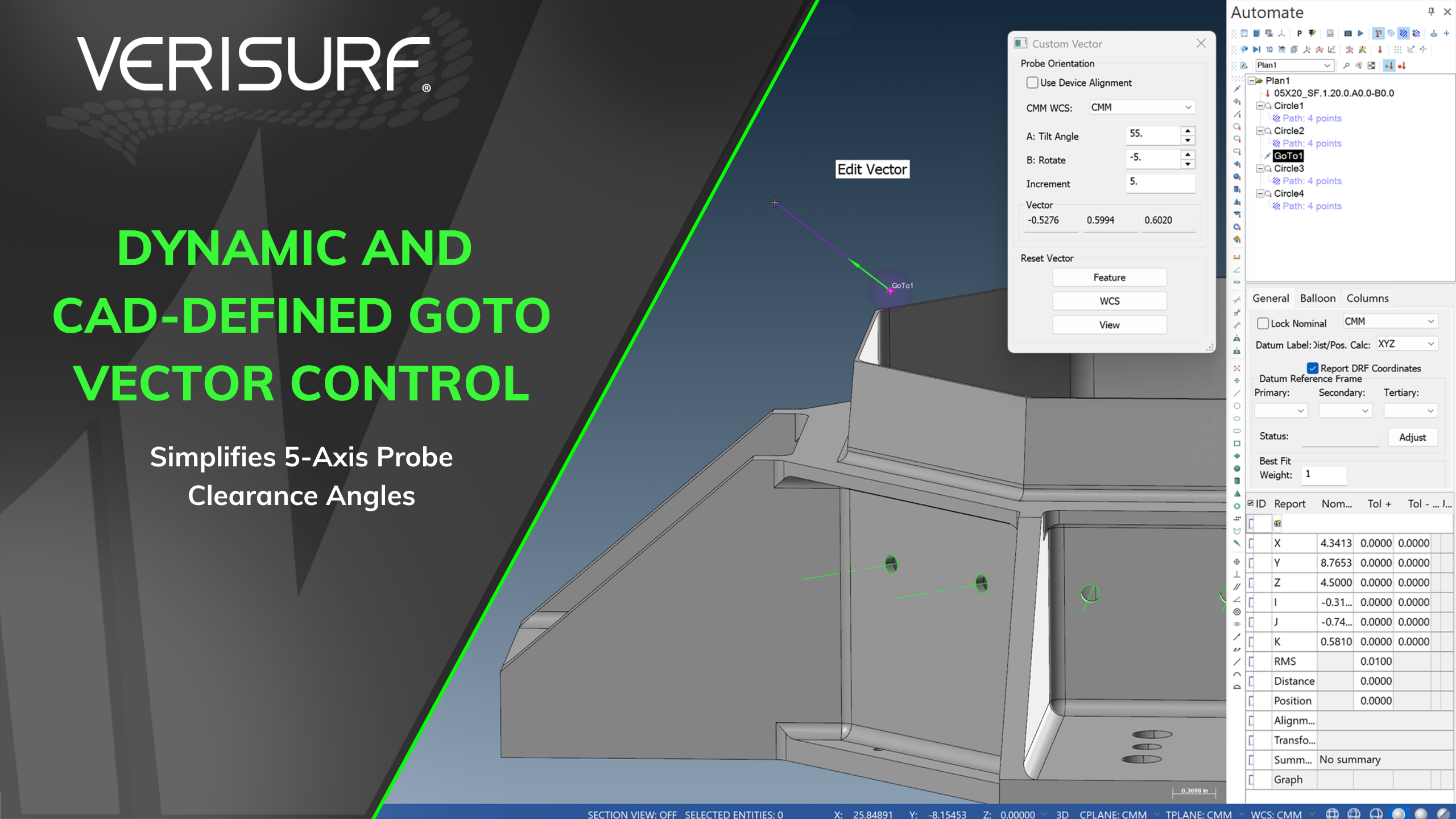1456x819 pixels.
Task: Click the Adjust button
Action: pyautogui.click(x=1412, y=437)
